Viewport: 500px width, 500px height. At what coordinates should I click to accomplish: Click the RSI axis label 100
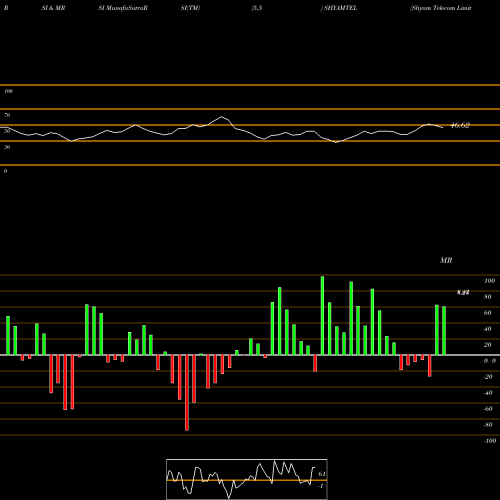[x=9, y=91]
